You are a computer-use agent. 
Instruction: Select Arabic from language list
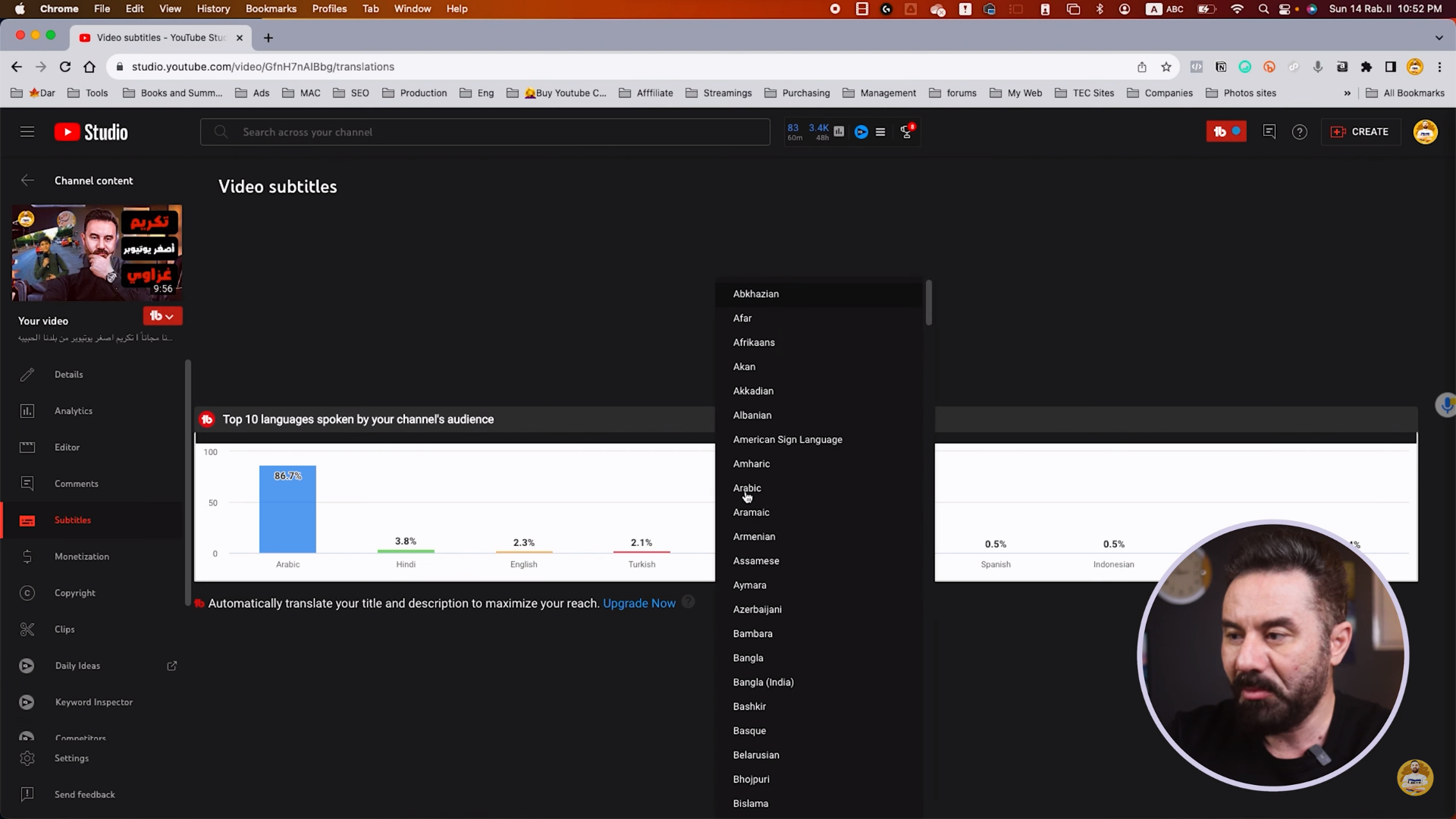click(747, 488)
